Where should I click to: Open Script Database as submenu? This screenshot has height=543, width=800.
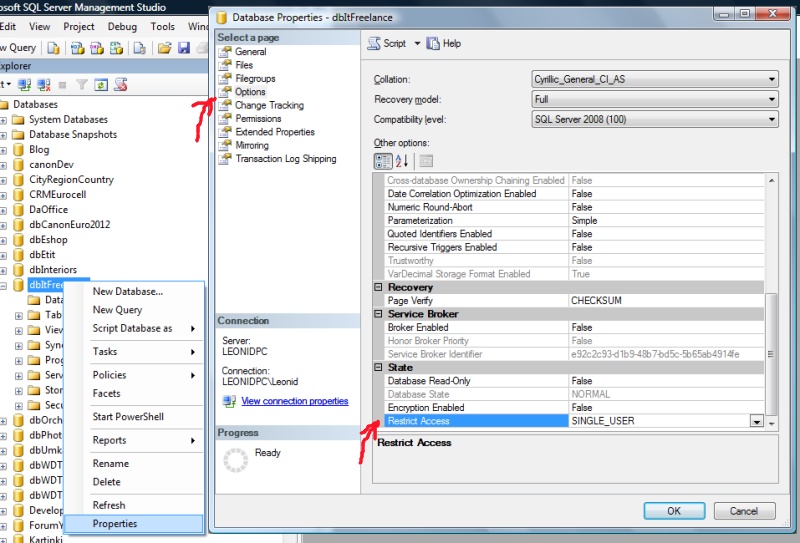[133, 328]
